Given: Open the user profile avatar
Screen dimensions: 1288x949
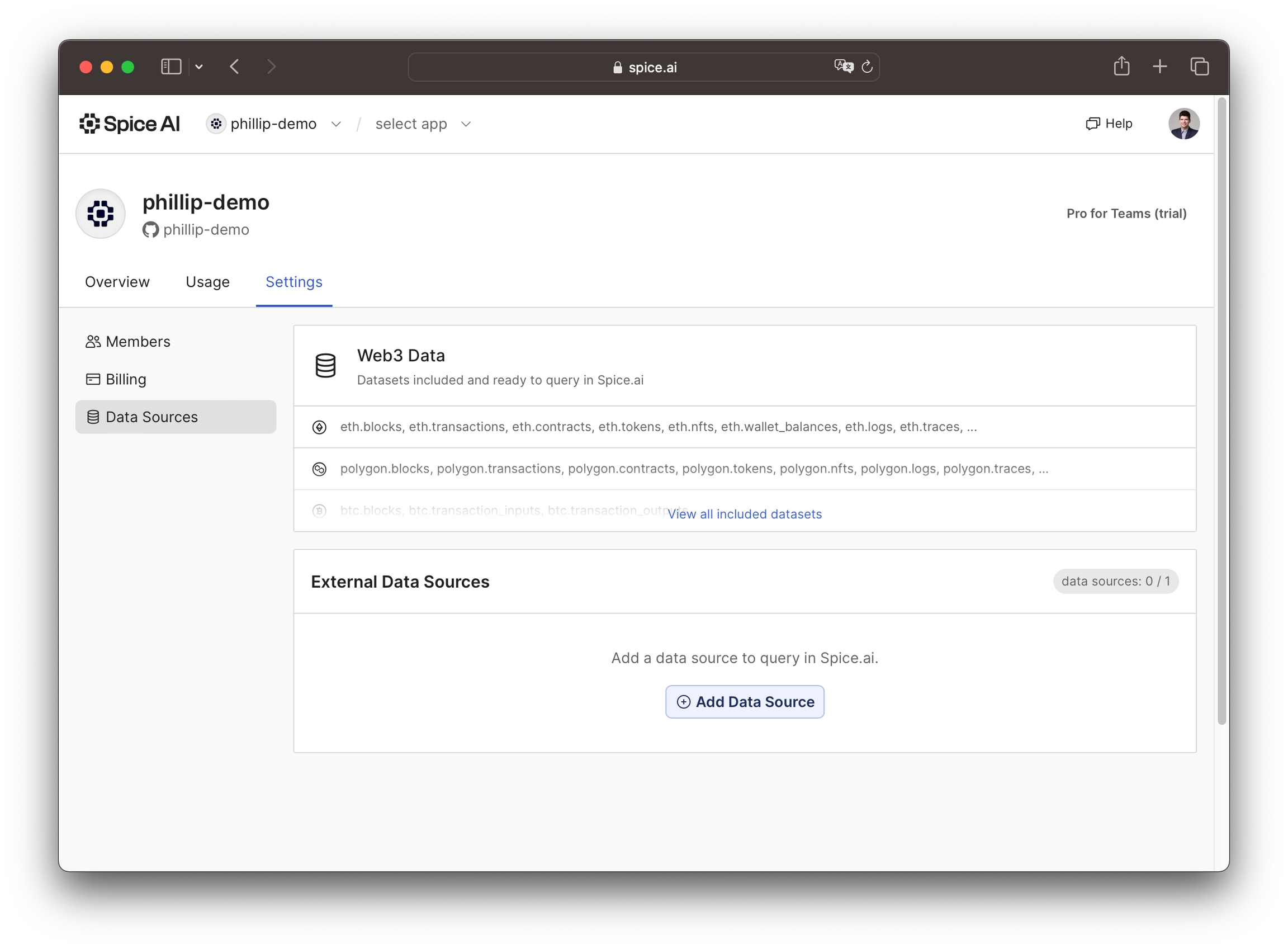Looking at the screenshot, I should tap(1183, 124).
